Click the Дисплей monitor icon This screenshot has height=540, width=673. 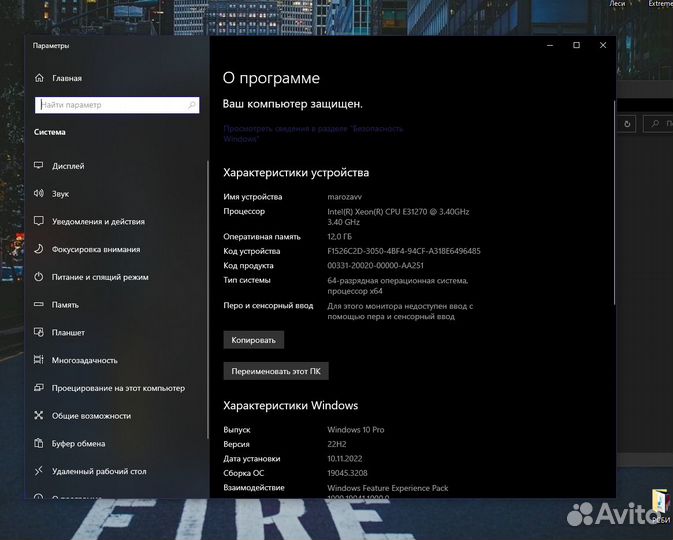(39, 166)
